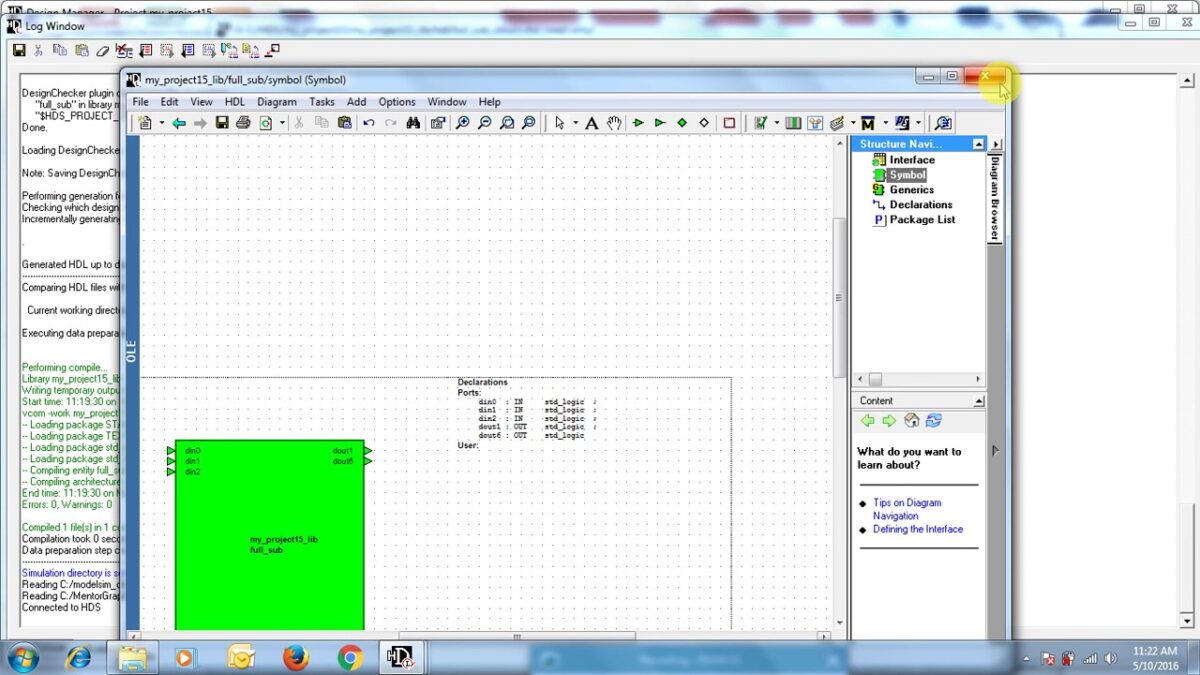Open the dropdown beside ModelSim icon
This screenshot has width=1200, height=675.
pyautogui.click(x=885, y=123)
